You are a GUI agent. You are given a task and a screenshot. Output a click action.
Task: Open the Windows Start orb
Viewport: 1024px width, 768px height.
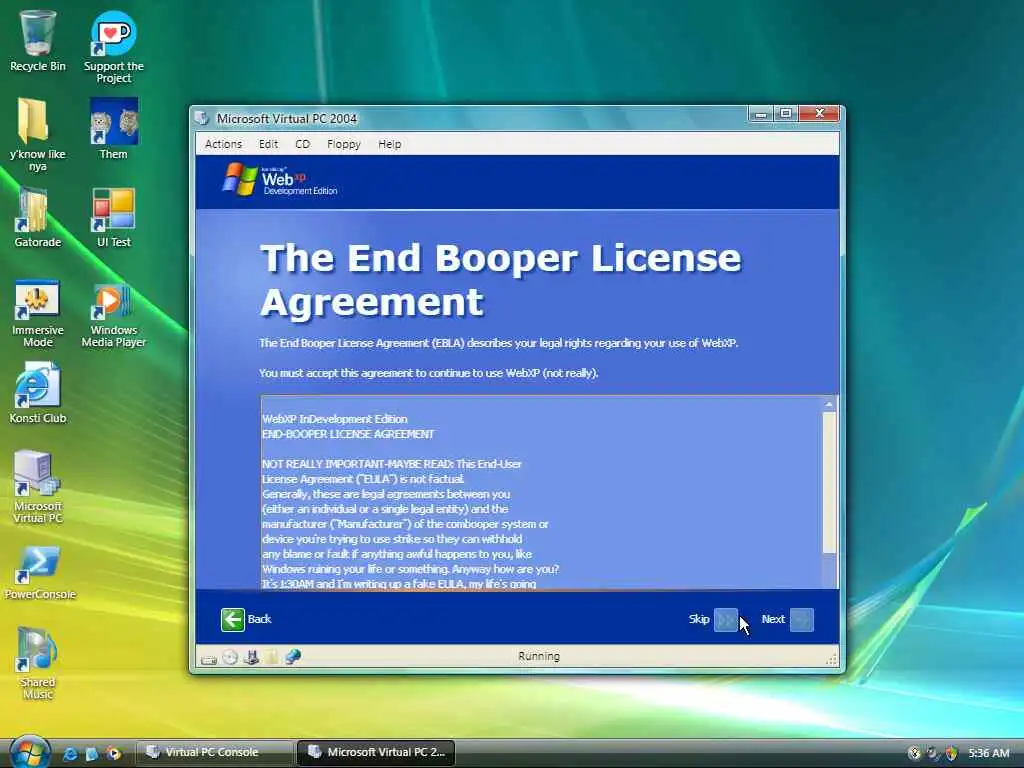(29, 752)
